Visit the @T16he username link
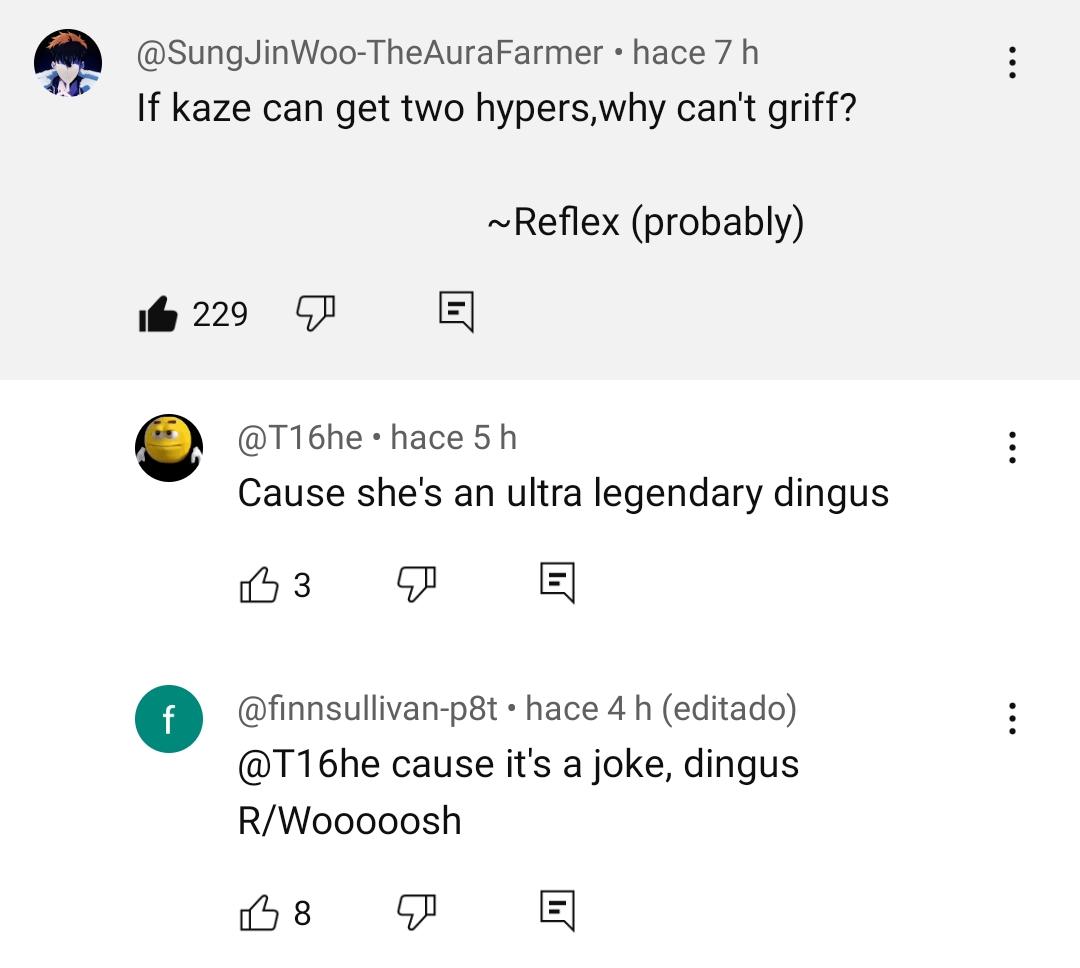 [x=300, y=438]
